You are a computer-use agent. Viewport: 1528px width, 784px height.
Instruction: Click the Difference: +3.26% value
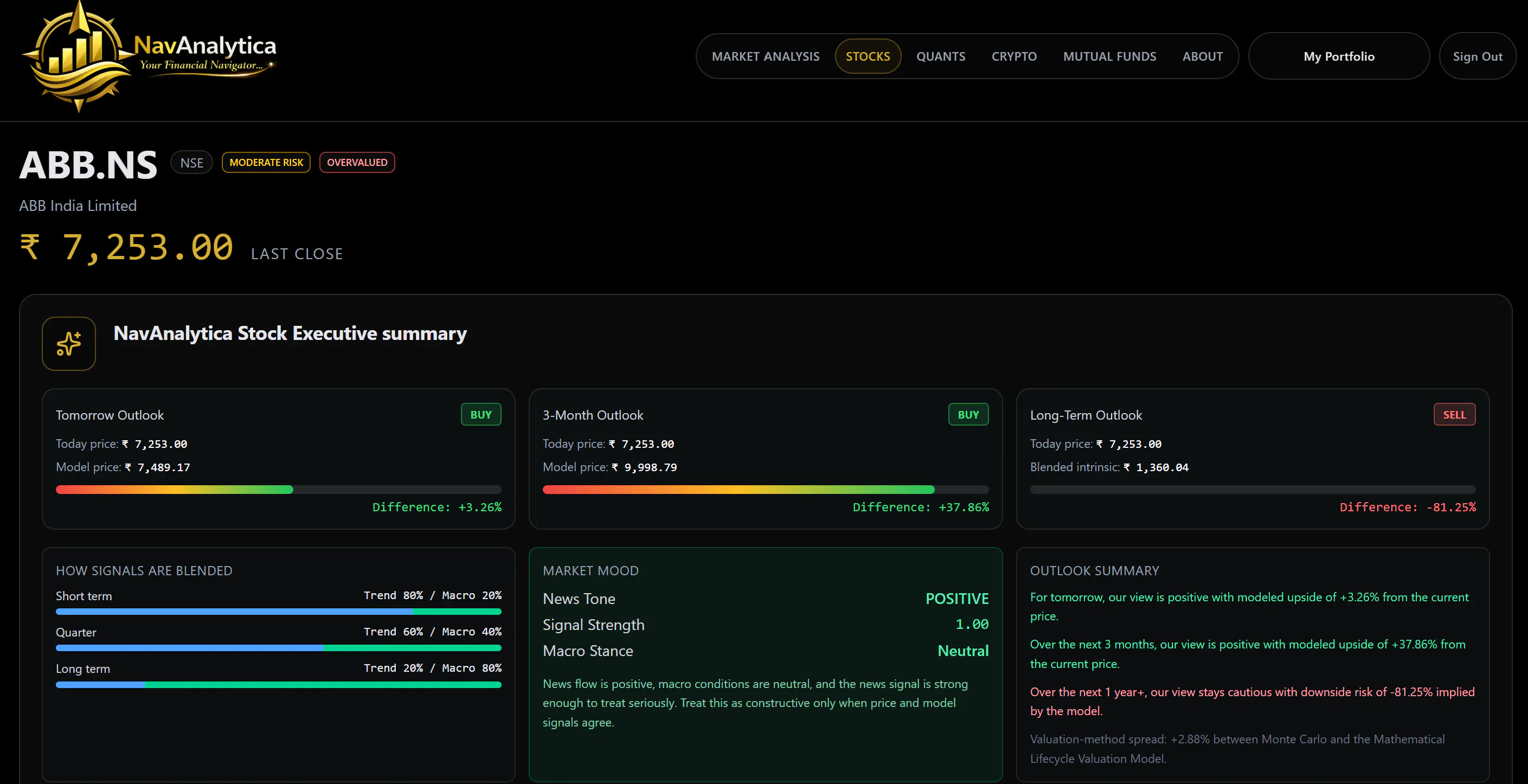pos(436,507)
